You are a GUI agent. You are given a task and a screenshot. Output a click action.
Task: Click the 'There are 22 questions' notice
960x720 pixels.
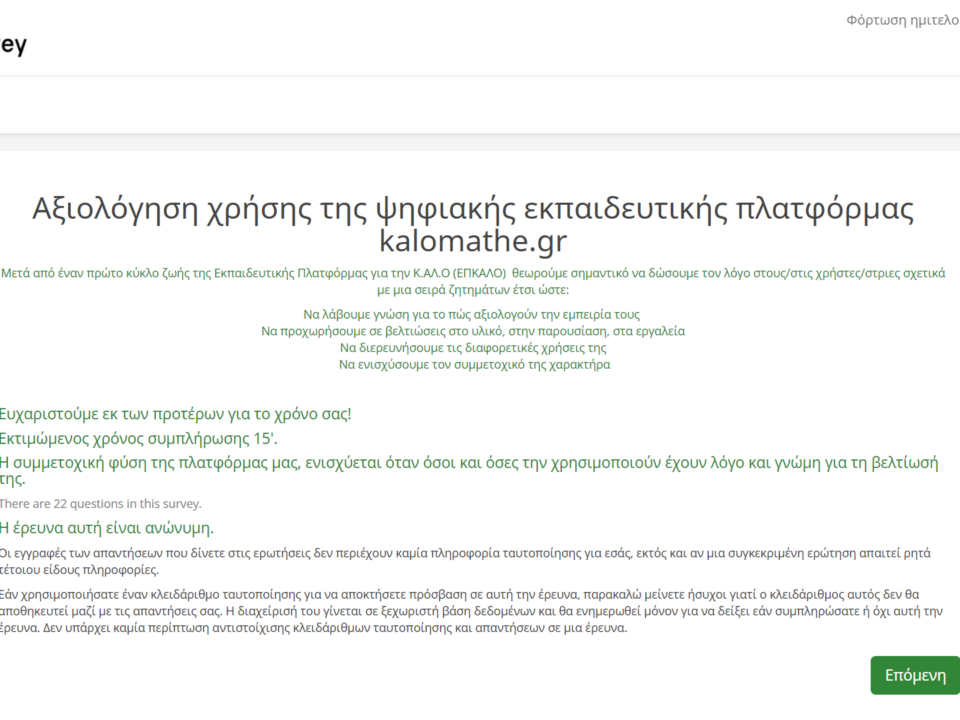pyautogui.click(x=100, y=504)
